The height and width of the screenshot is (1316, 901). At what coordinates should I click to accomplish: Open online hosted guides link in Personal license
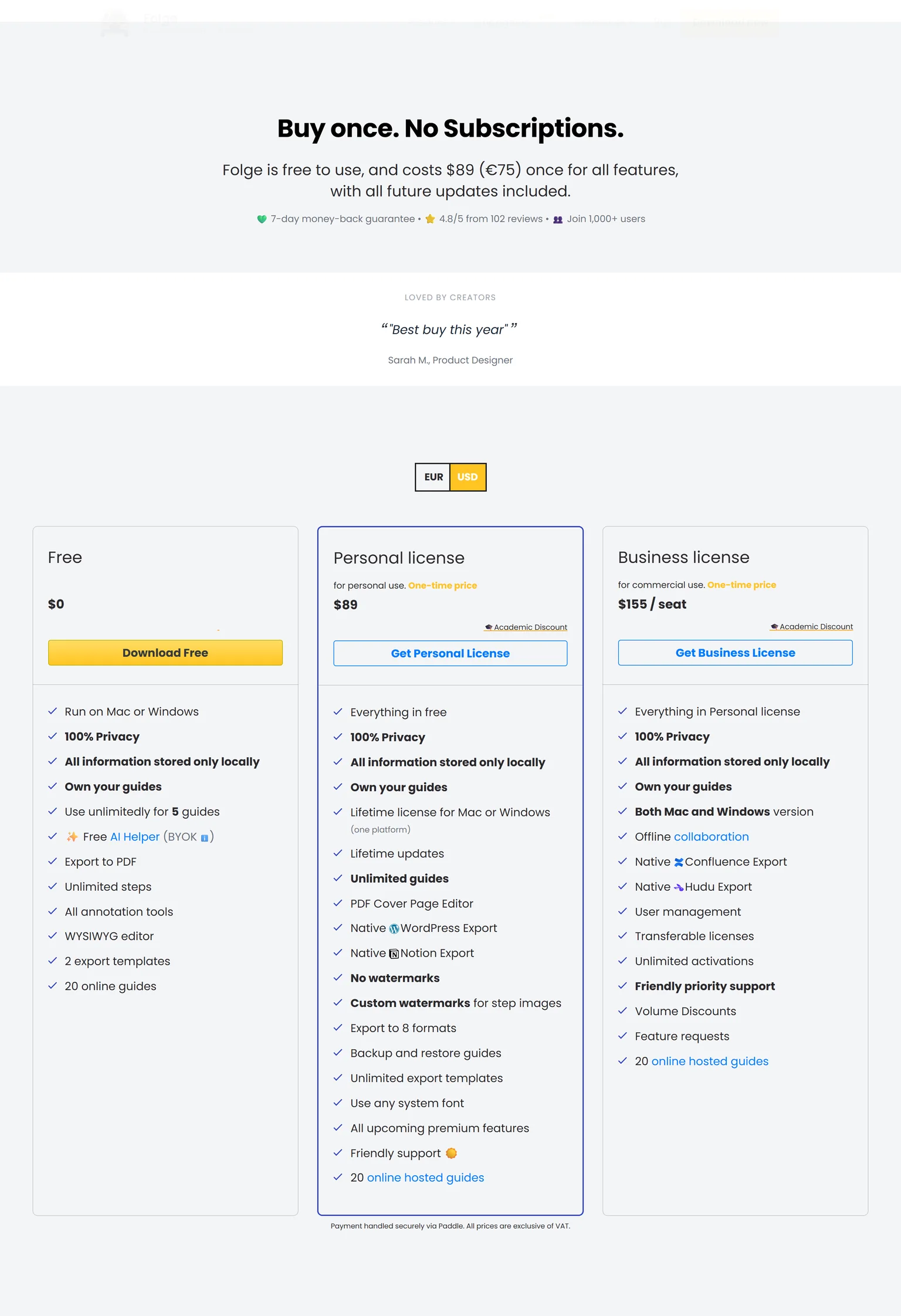(425, 1178)
